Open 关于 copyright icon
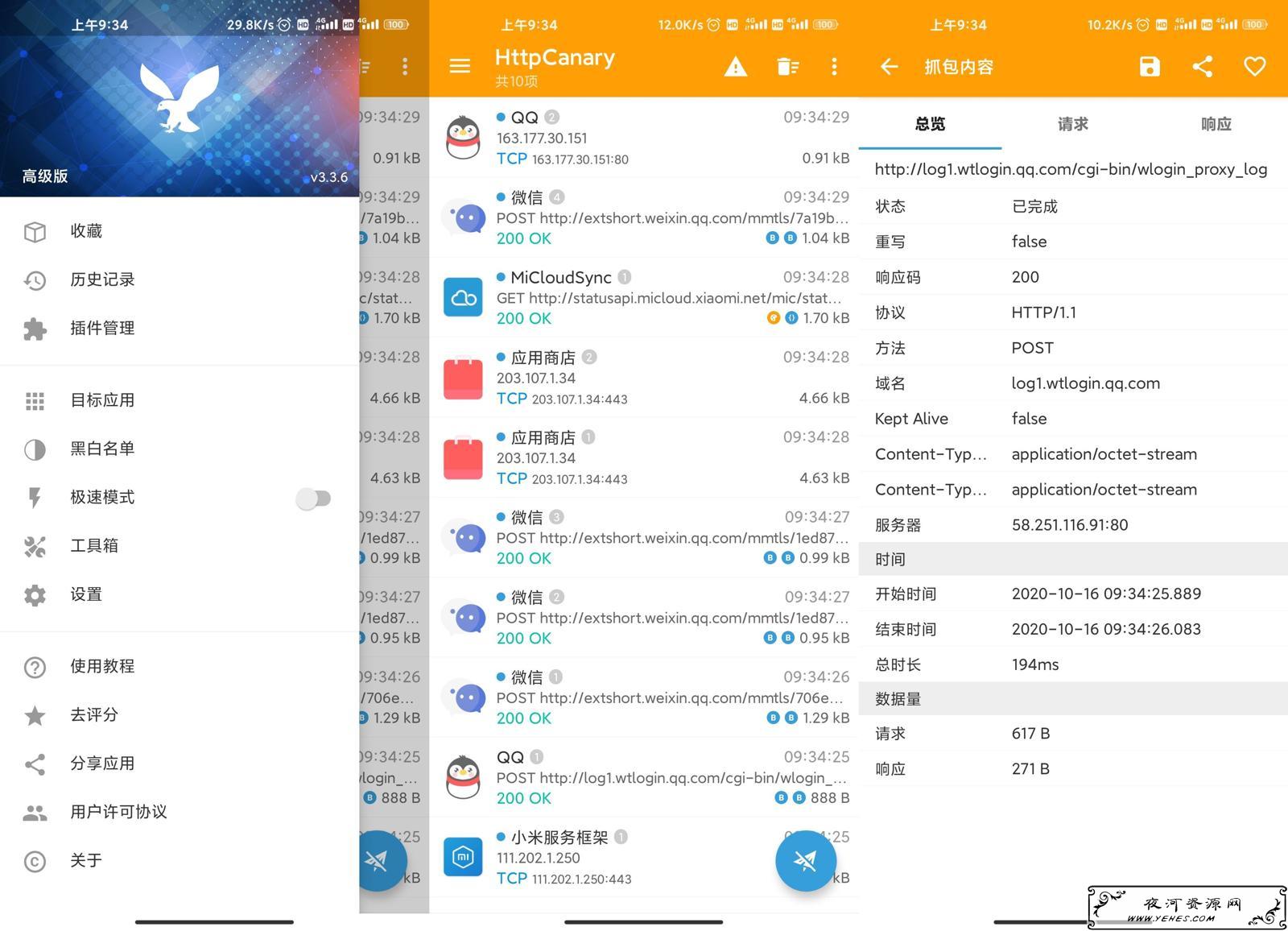1288x931 pixels. coord(35,862)
